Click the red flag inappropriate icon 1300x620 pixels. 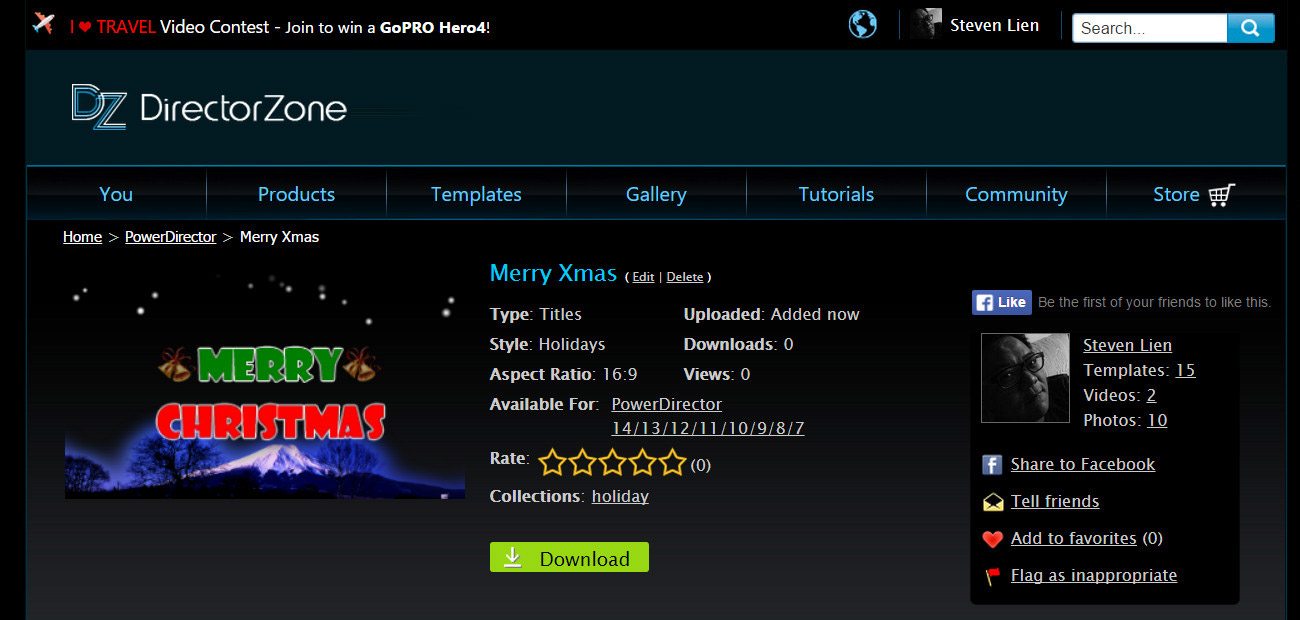(x=992, y=576)
